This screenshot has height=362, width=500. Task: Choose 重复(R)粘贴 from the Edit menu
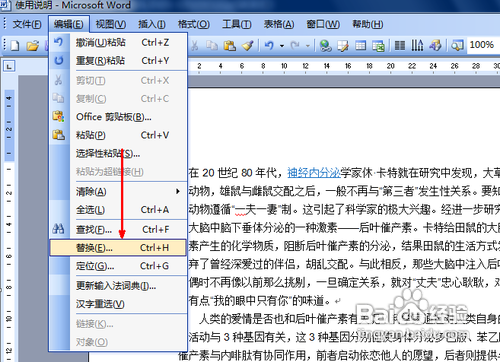tap(118, 61)
